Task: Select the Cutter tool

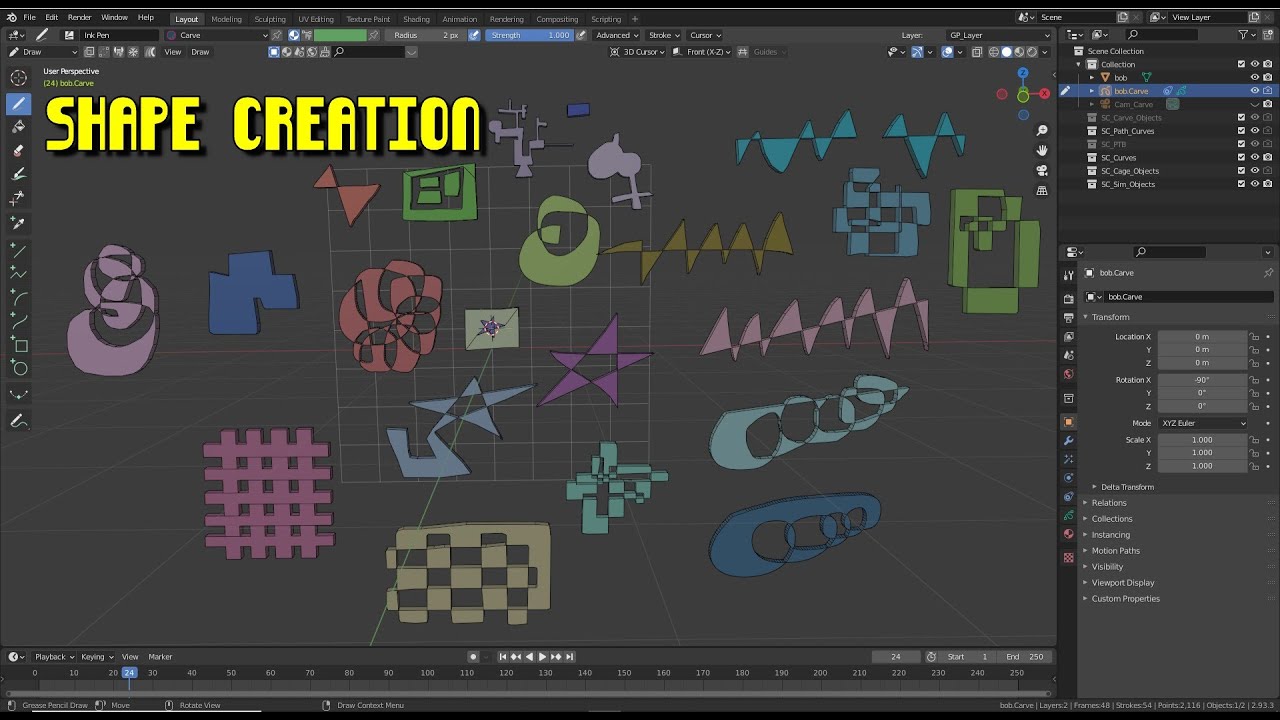Action: [x=19, y=199]
